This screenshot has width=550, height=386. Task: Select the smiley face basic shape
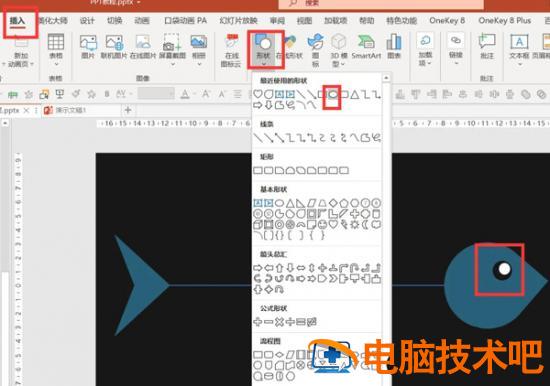pos(322,225)
